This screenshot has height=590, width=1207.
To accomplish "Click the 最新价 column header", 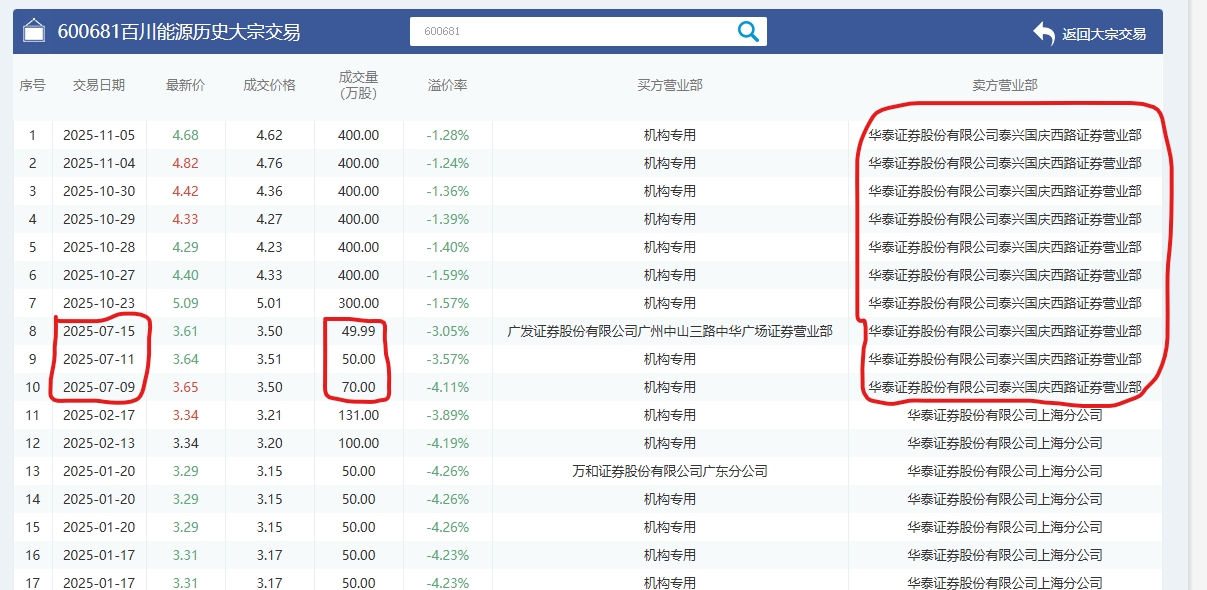I will [185, 85].
